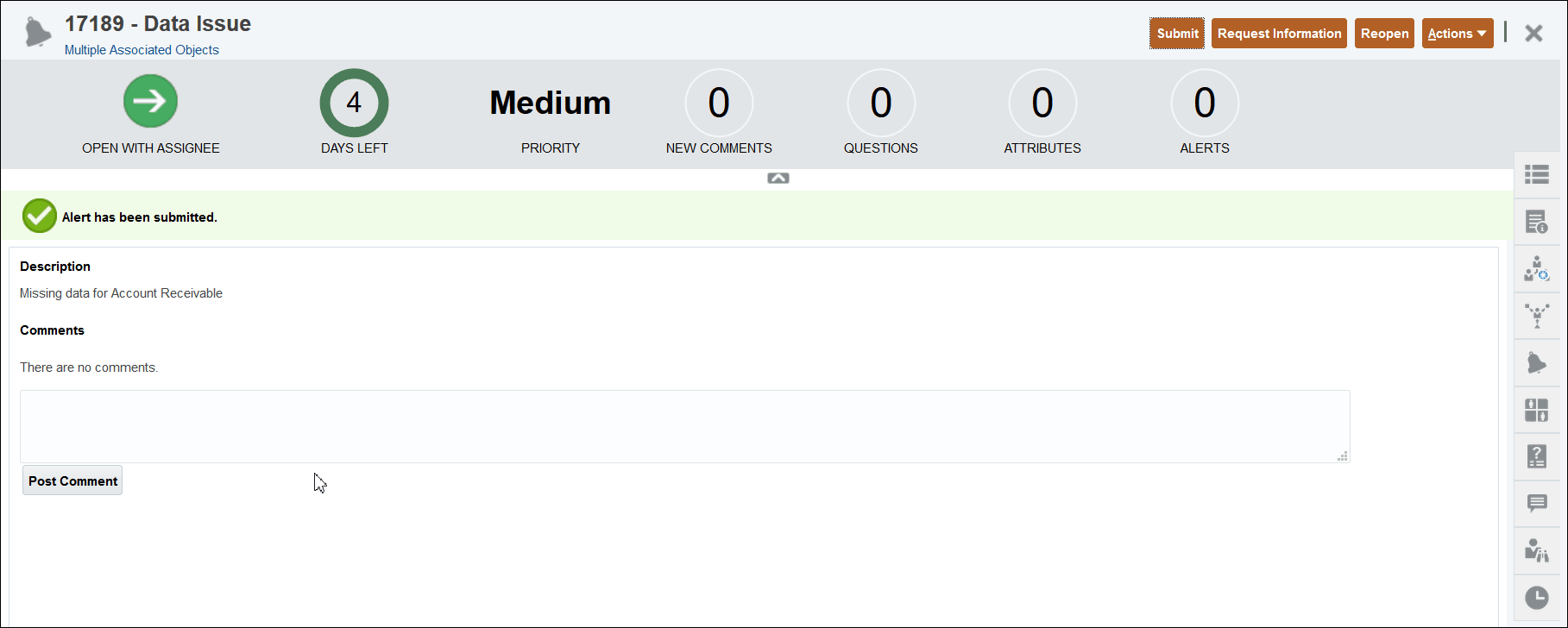This screenshot has height=628, width=1568.
Task: Submit the Data Issue alert
Action: point(1176,33)
